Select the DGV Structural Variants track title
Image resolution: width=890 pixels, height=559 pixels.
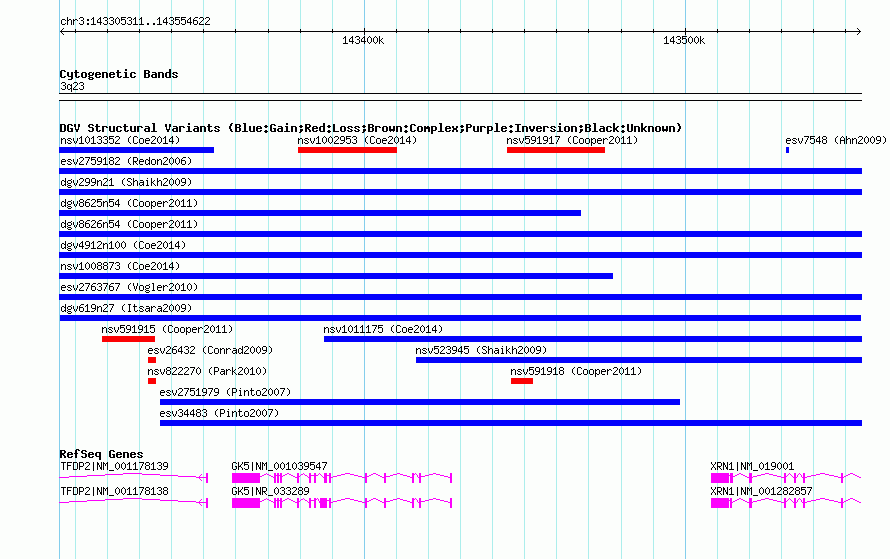point(371,128)
